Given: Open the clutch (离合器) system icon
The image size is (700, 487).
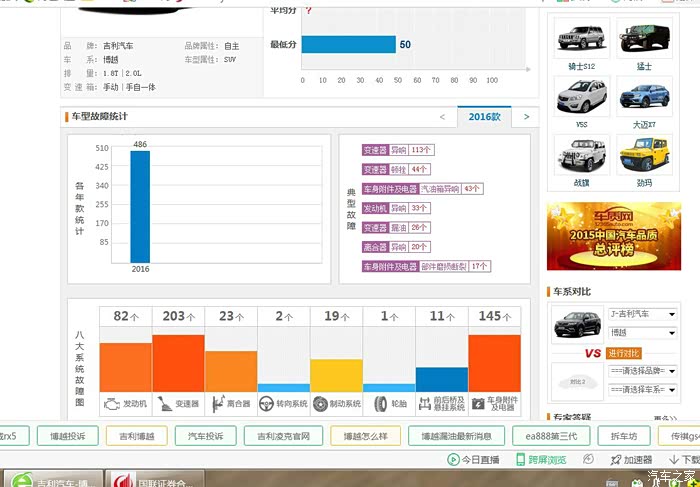Looking at the screenshot, I should click(218, 404).
